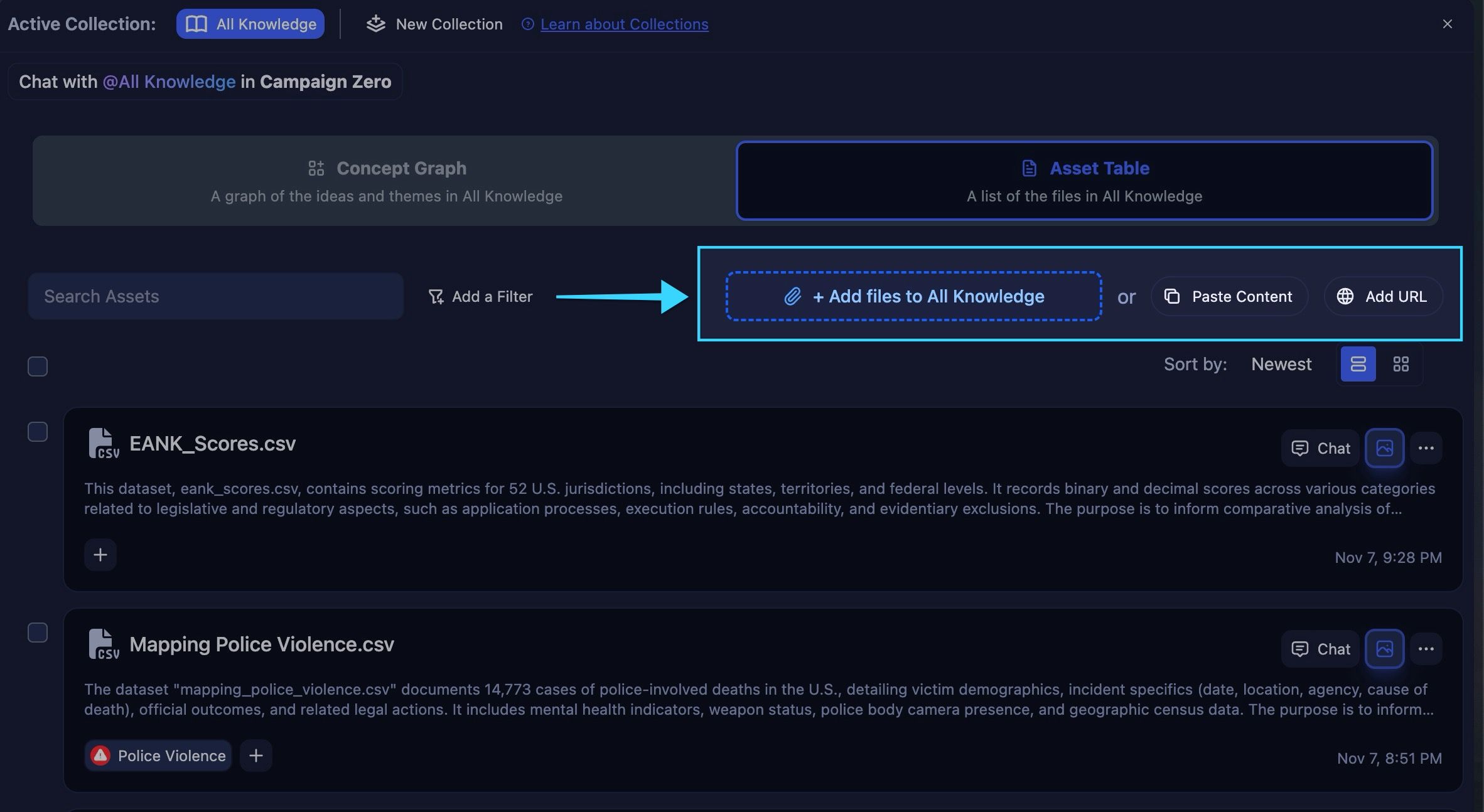Click the paperclip icon in Add files
This screenshot has height=812, width=1484.
793,296
